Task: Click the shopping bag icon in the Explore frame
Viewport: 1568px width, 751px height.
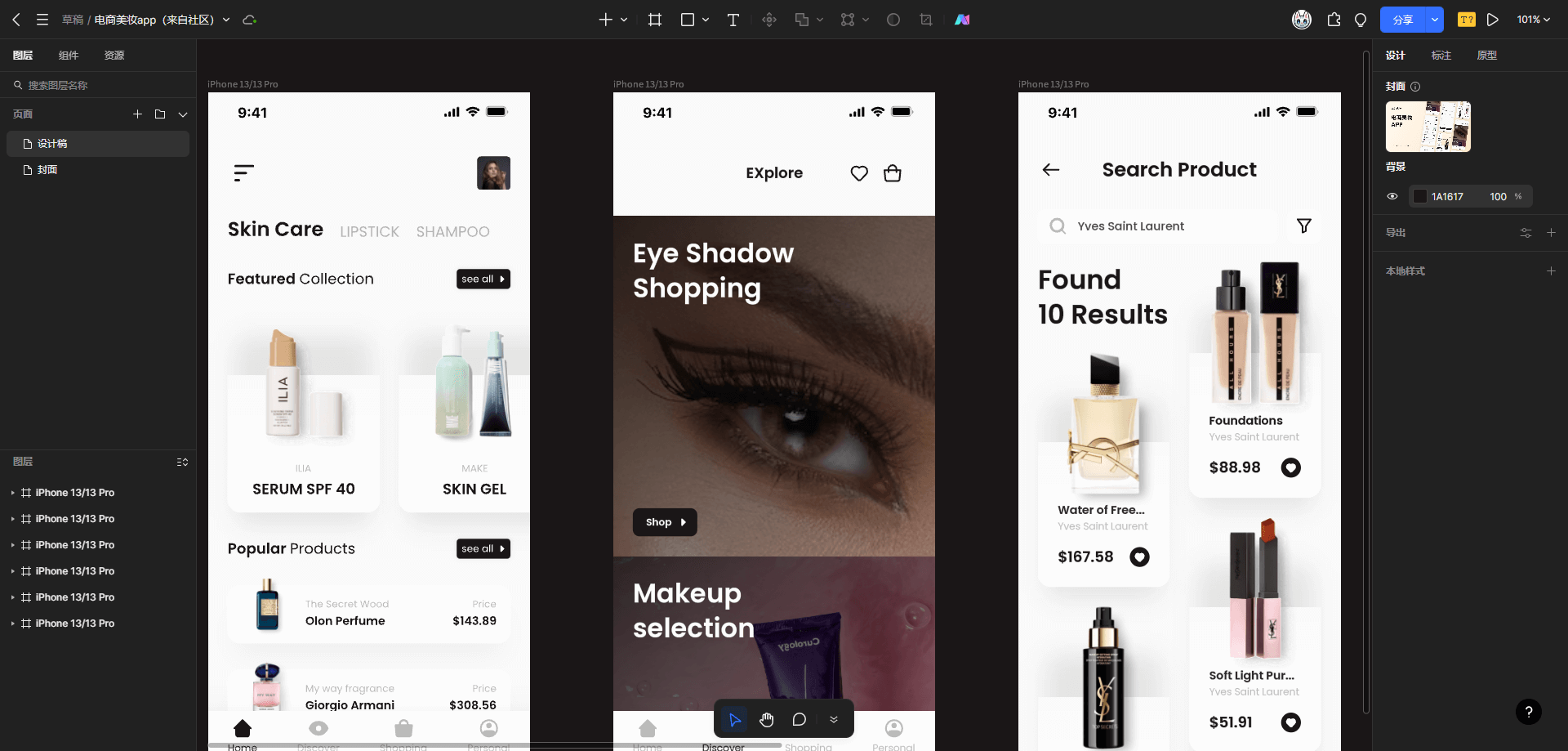Action: click(x=893, y=173)
